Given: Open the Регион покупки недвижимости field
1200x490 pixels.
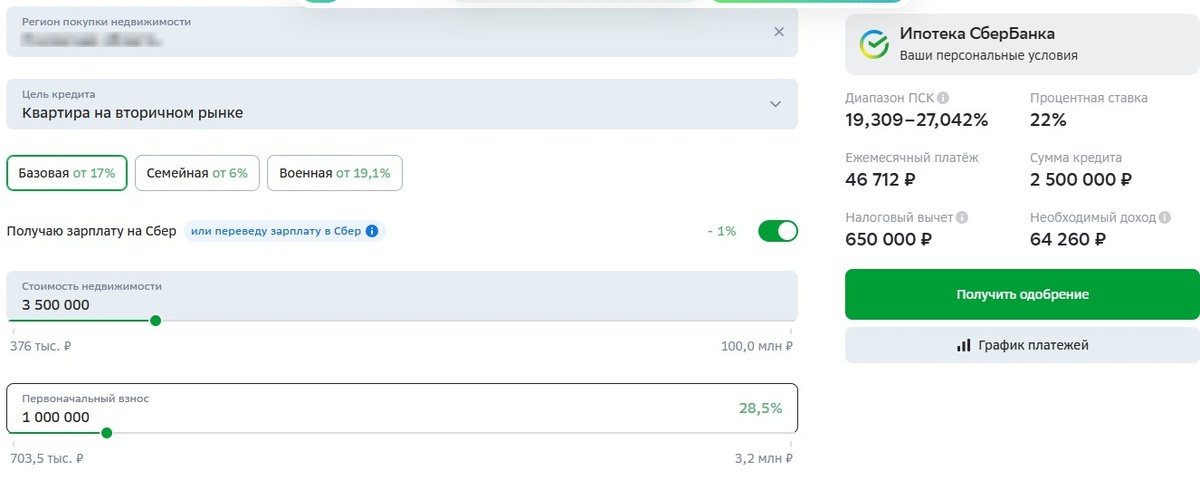Looking at the screenshot, I should pos(390,32).
